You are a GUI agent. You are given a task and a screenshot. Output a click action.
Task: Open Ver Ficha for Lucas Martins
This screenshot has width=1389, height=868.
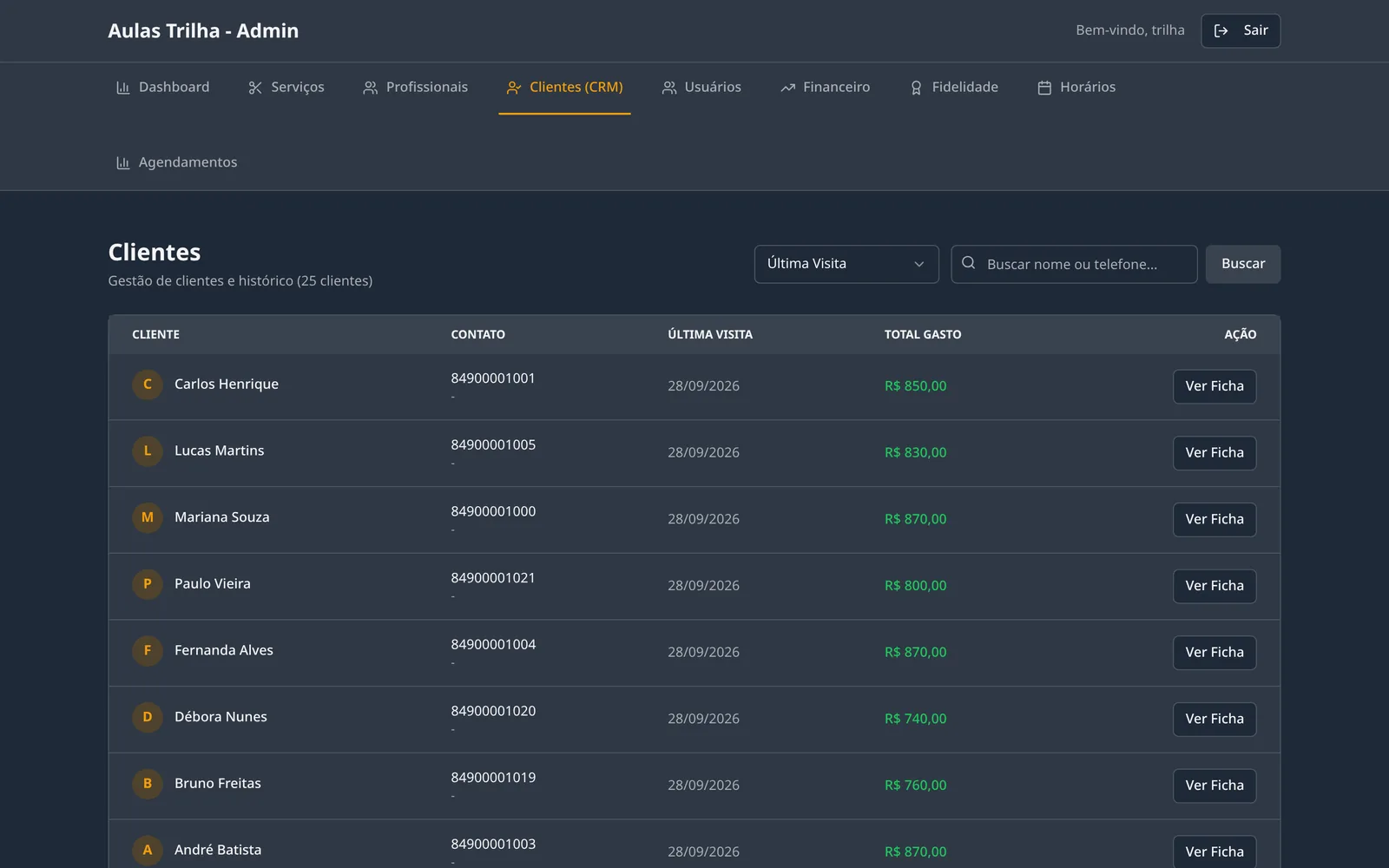(x=1215, y=453)
